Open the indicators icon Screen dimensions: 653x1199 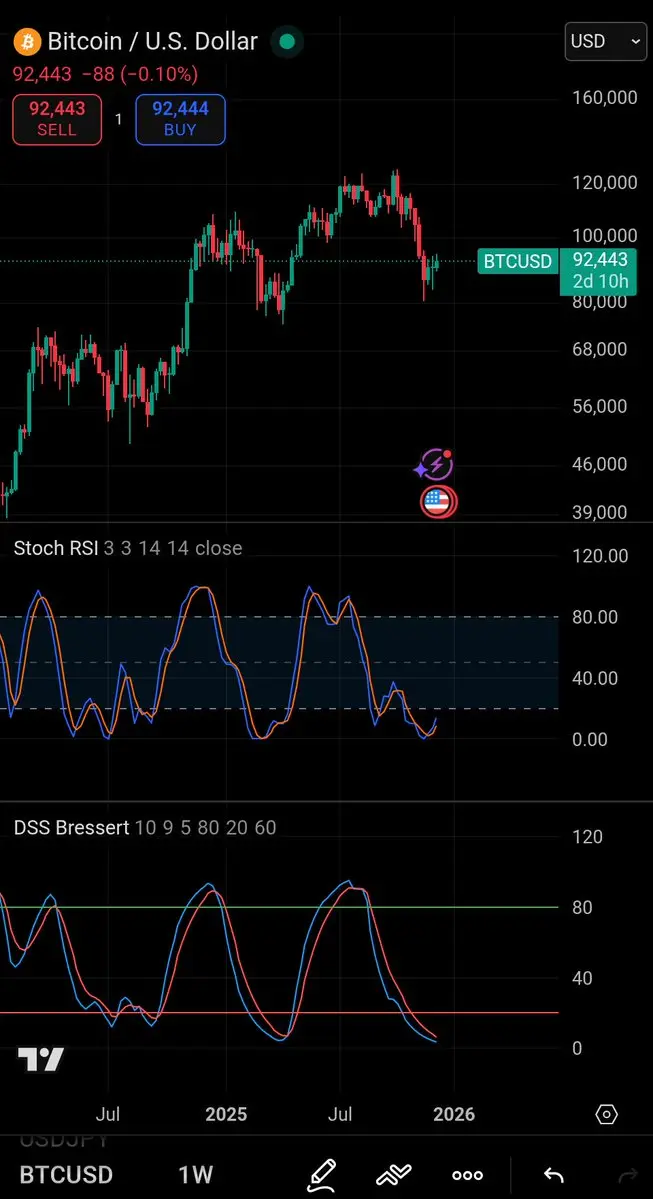(395, 1175)
